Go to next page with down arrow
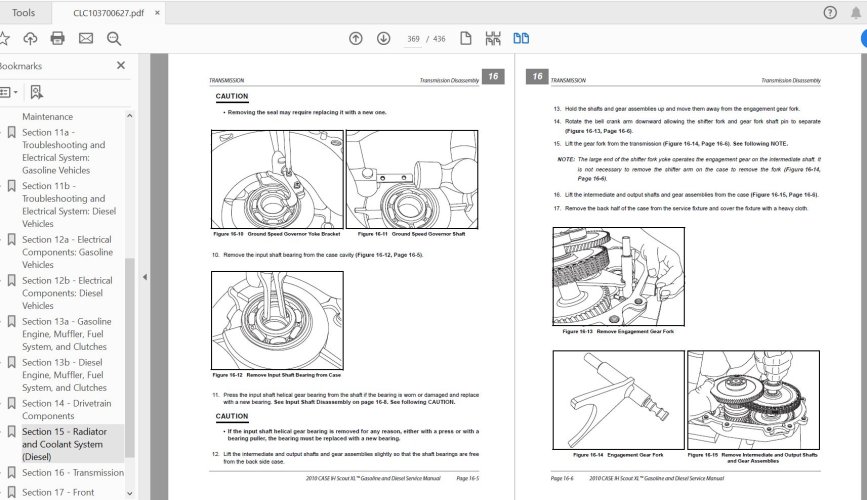Image resolution: width=867 pixels, height=500 pixels. pos(383,39)
